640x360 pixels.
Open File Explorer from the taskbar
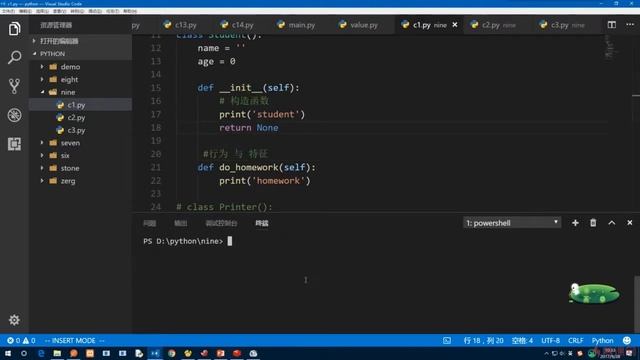57,353
